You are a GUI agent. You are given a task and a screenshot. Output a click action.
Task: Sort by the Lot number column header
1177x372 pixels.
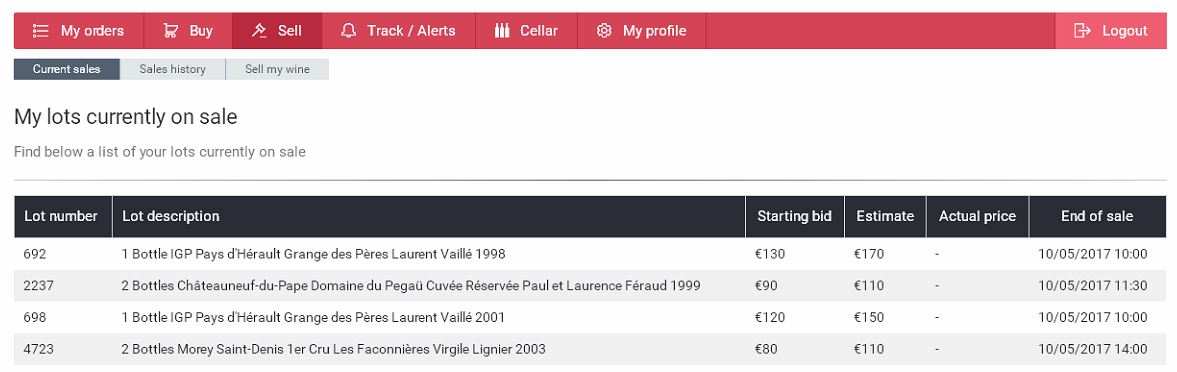(63, 217)
